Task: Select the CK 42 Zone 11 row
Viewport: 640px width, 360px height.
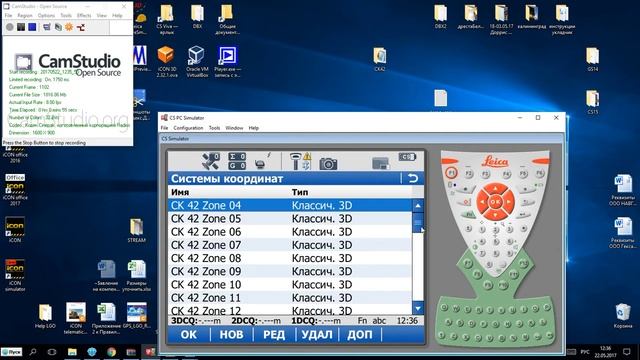Action: (290, 298)
